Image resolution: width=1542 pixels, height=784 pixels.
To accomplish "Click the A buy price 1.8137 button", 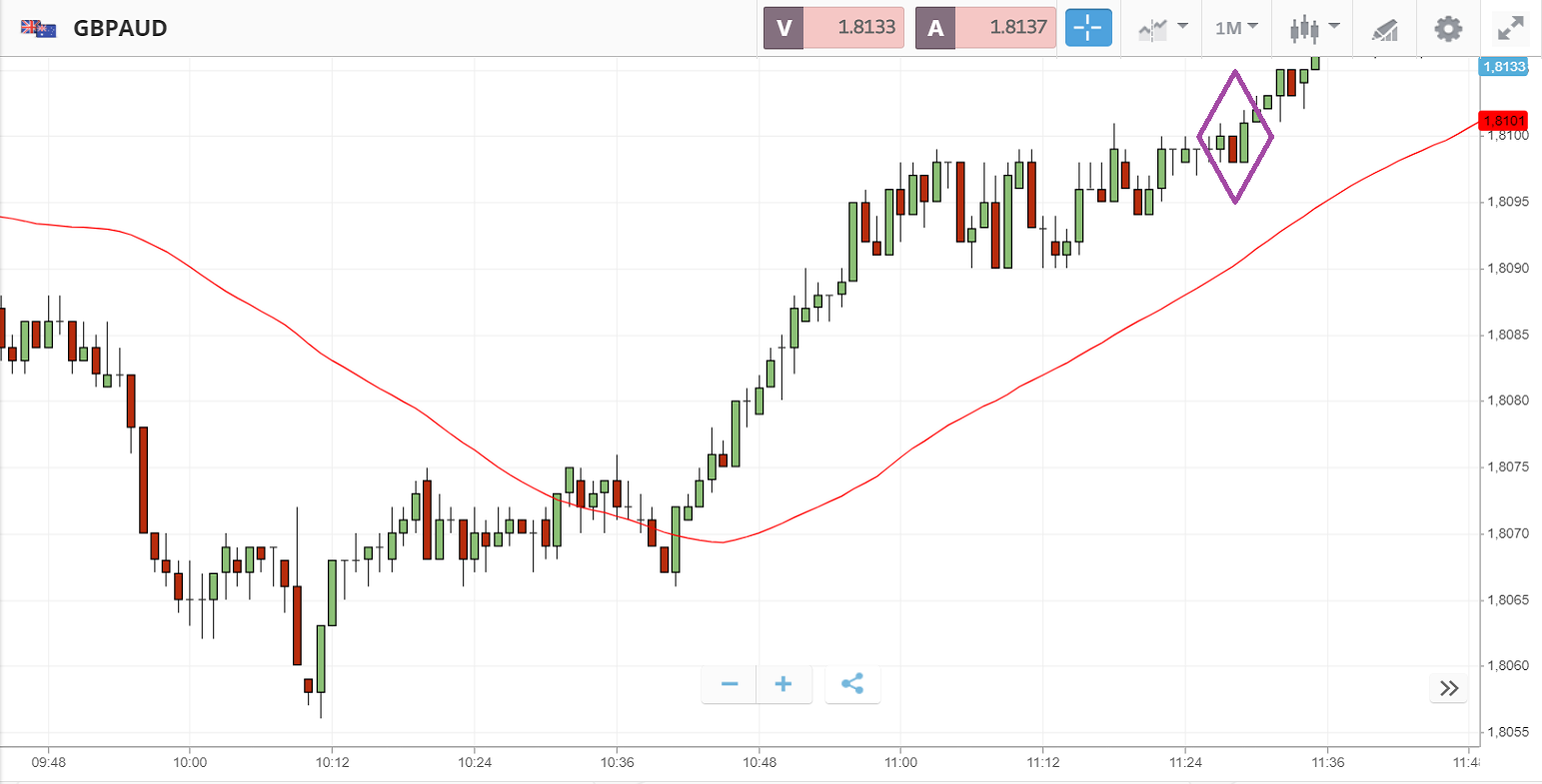I will [x=986, y=28].
